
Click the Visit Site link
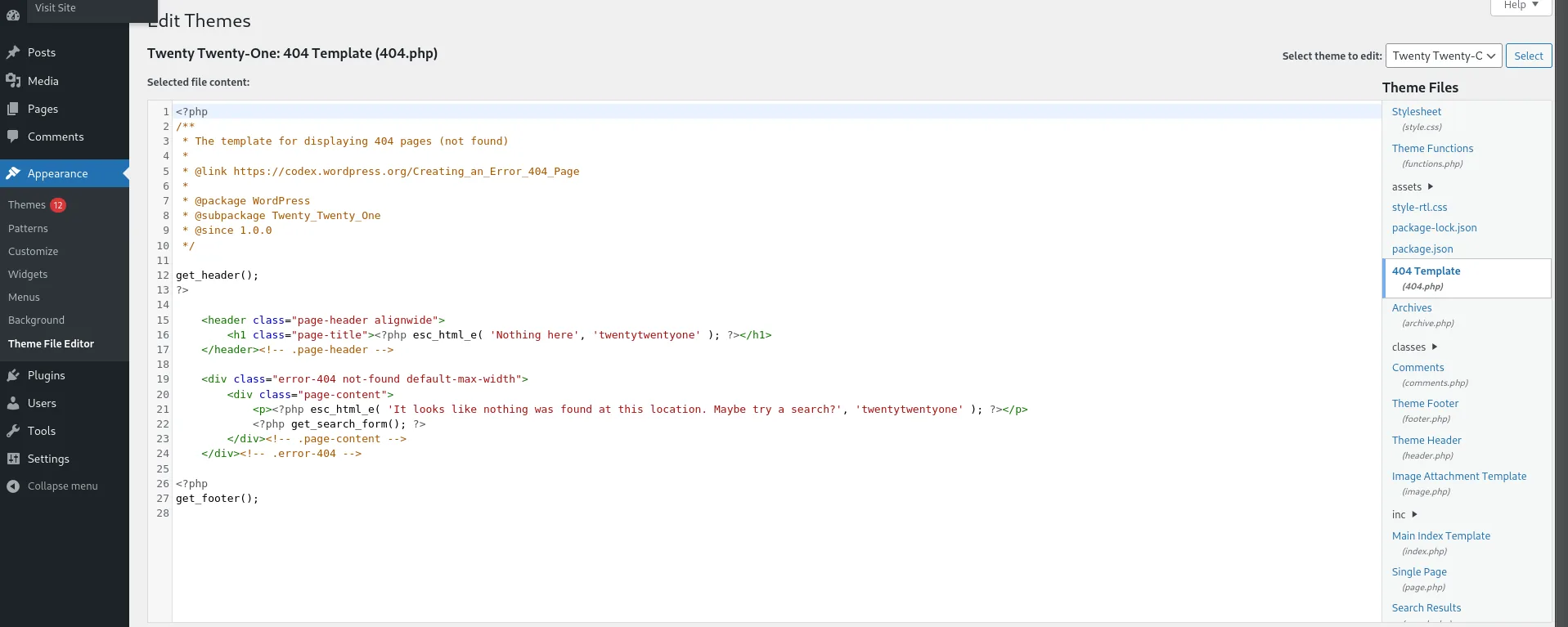[x=56, y=7]
